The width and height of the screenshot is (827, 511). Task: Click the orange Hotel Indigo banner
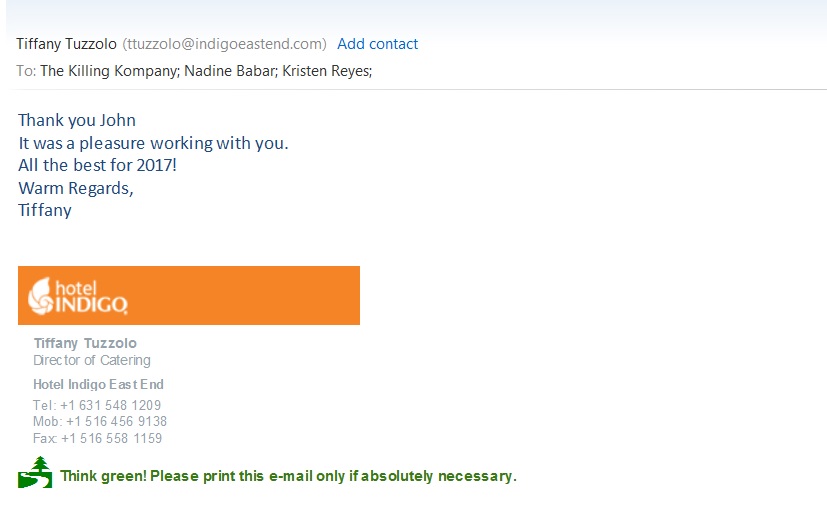point(189,295)
